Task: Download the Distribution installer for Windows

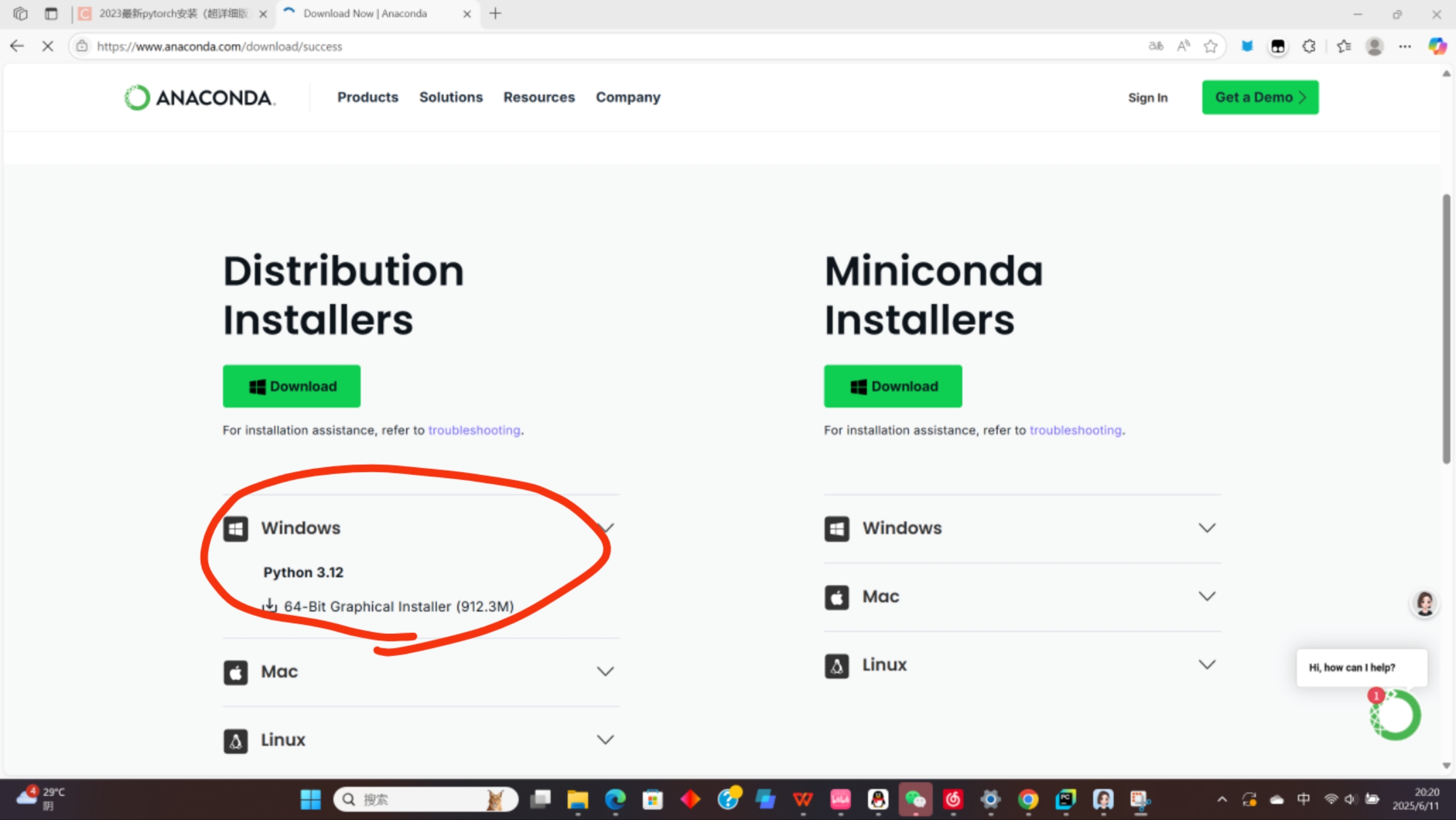Action: pos(291,386)
